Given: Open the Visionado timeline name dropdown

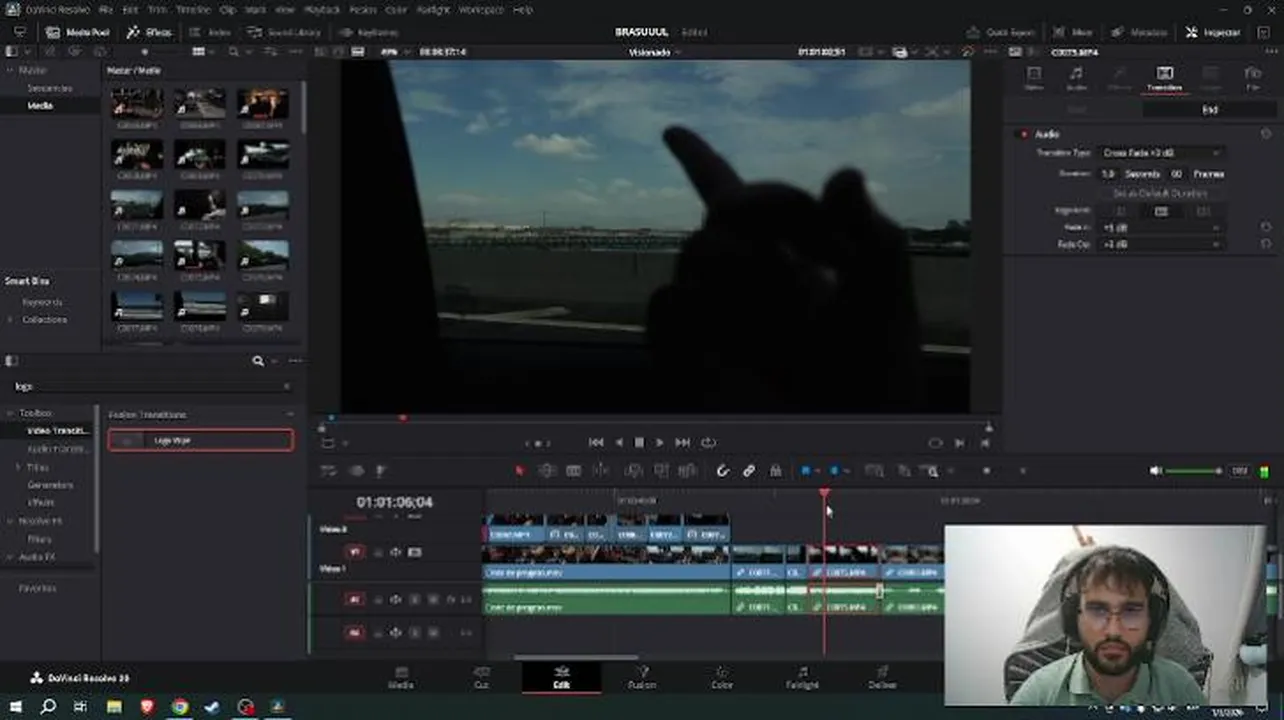Looking at the screenshot, I should [x=654, y=52].
